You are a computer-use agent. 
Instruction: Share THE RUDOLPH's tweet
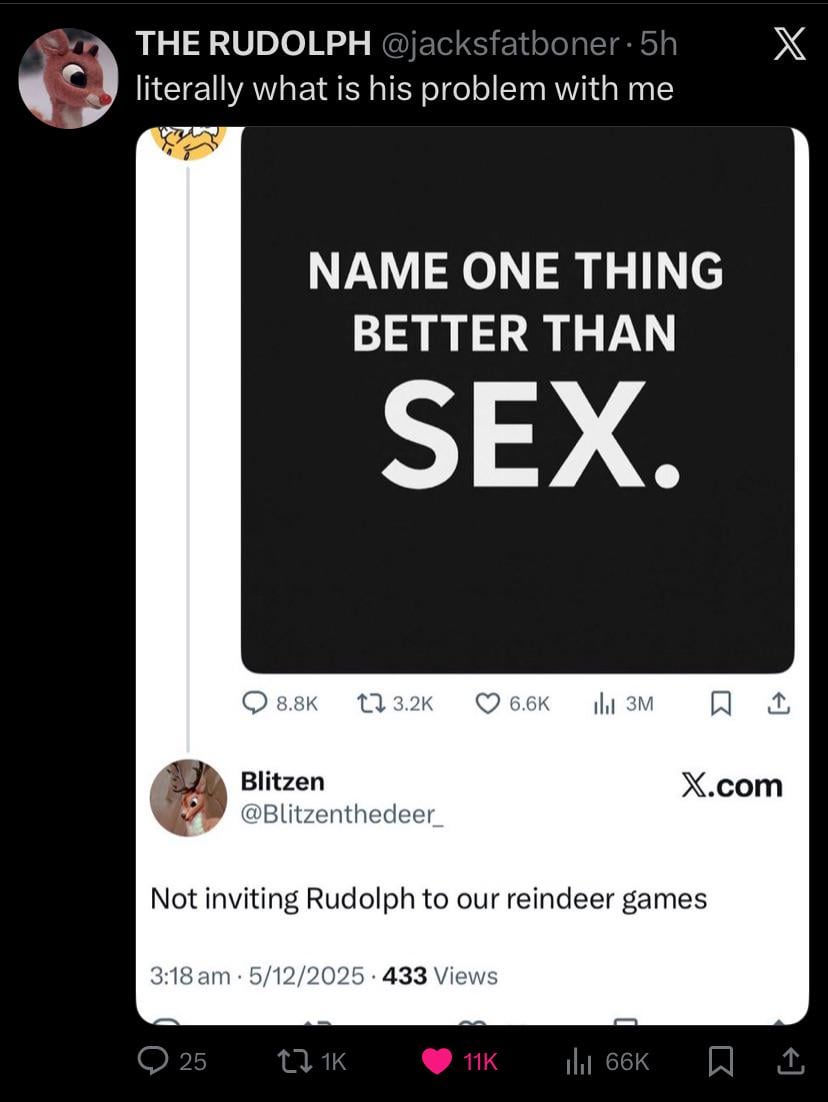pos(789,1061)
